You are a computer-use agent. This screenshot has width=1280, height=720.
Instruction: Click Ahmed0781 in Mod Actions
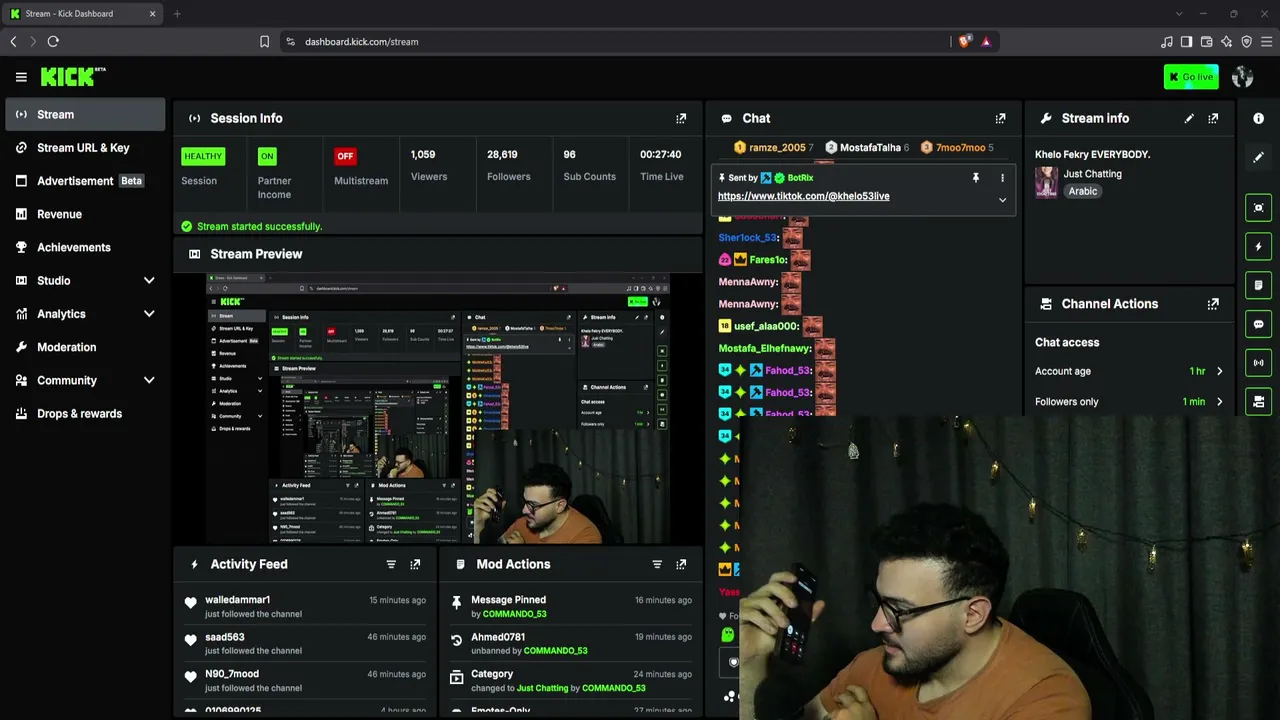click(498, 637)
